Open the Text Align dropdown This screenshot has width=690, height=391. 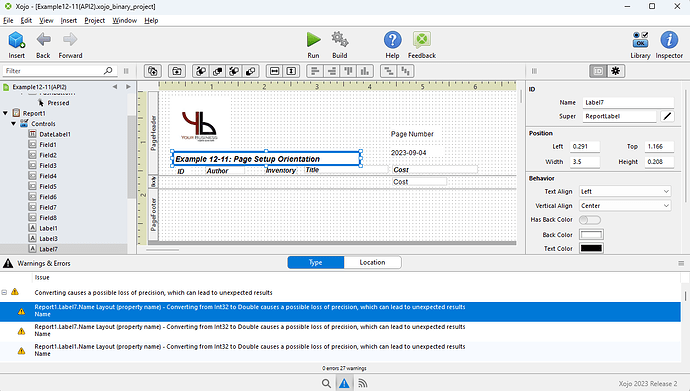[x=625, y=191]
